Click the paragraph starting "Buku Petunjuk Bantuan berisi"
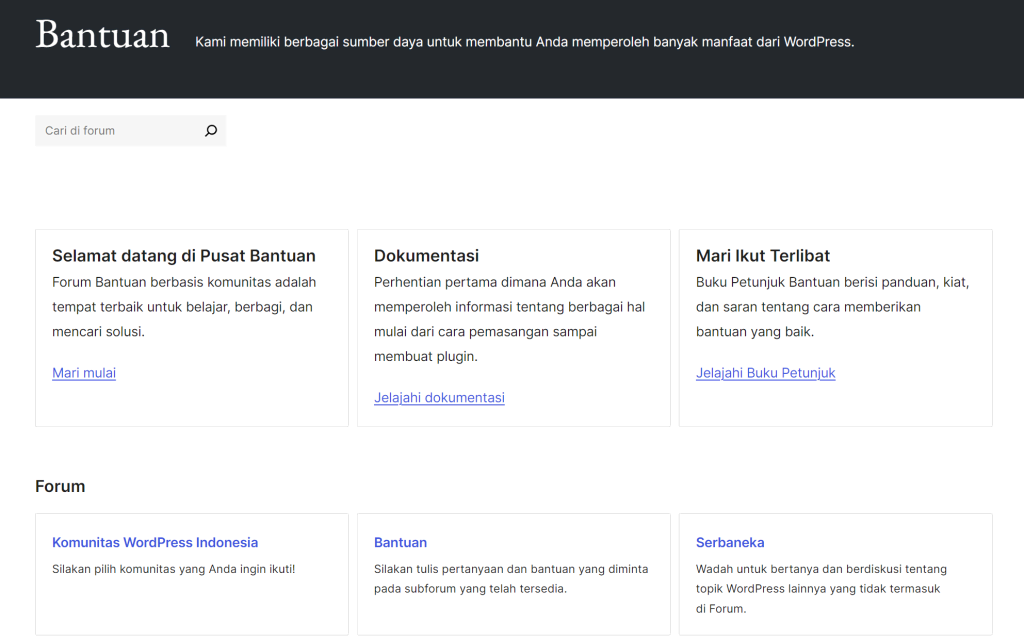The height and width of the screenshot is (640, 1024). pos(833,307)
